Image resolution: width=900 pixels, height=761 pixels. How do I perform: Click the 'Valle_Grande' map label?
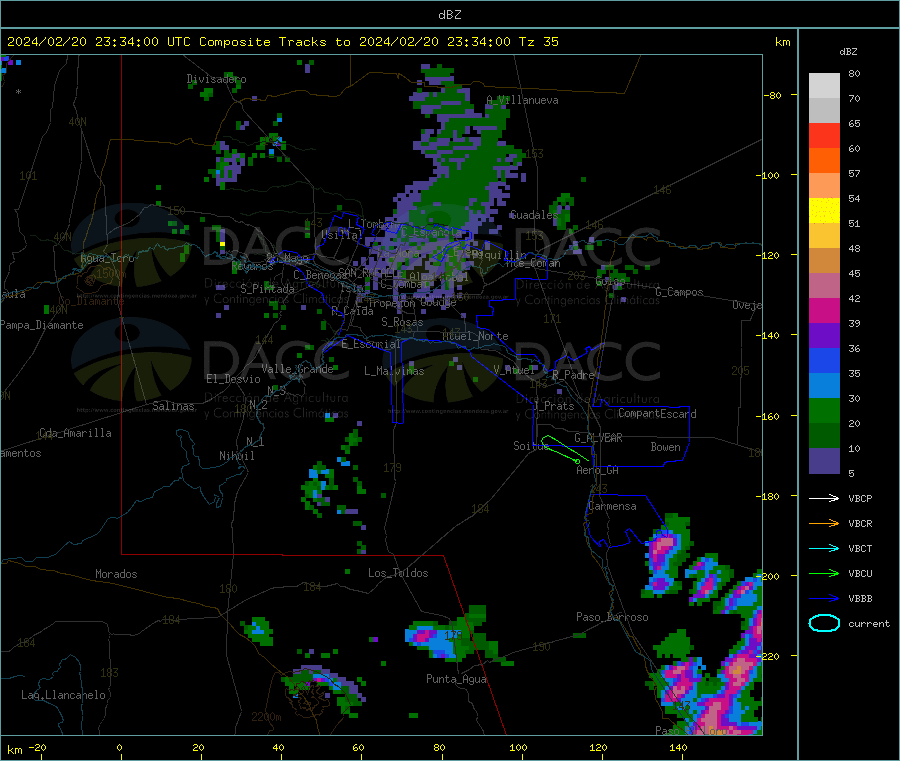[297, 369]
